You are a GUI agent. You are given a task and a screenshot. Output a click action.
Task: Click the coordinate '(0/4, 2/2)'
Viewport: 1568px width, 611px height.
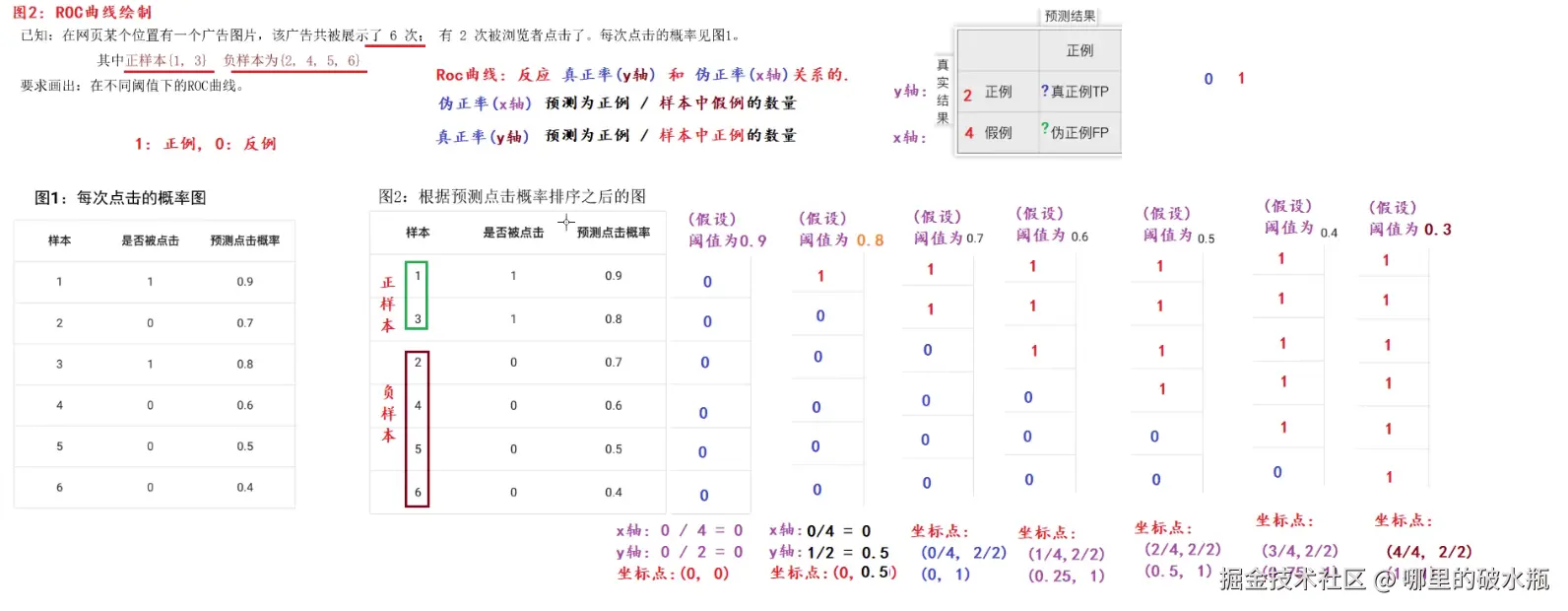point(964,553)
